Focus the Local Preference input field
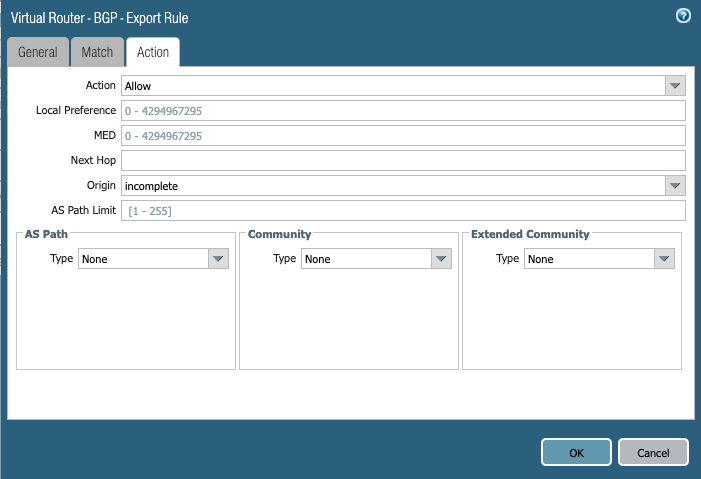 [x=402, y=111]
